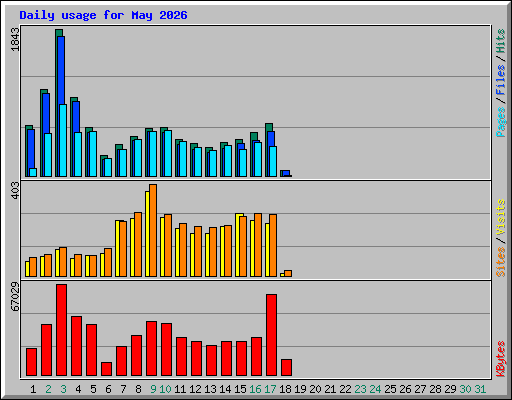The width and height of the screenshot is (512, 400).
Task: Click the day 17 red KBytes bar
Action: tap(271, 335)
